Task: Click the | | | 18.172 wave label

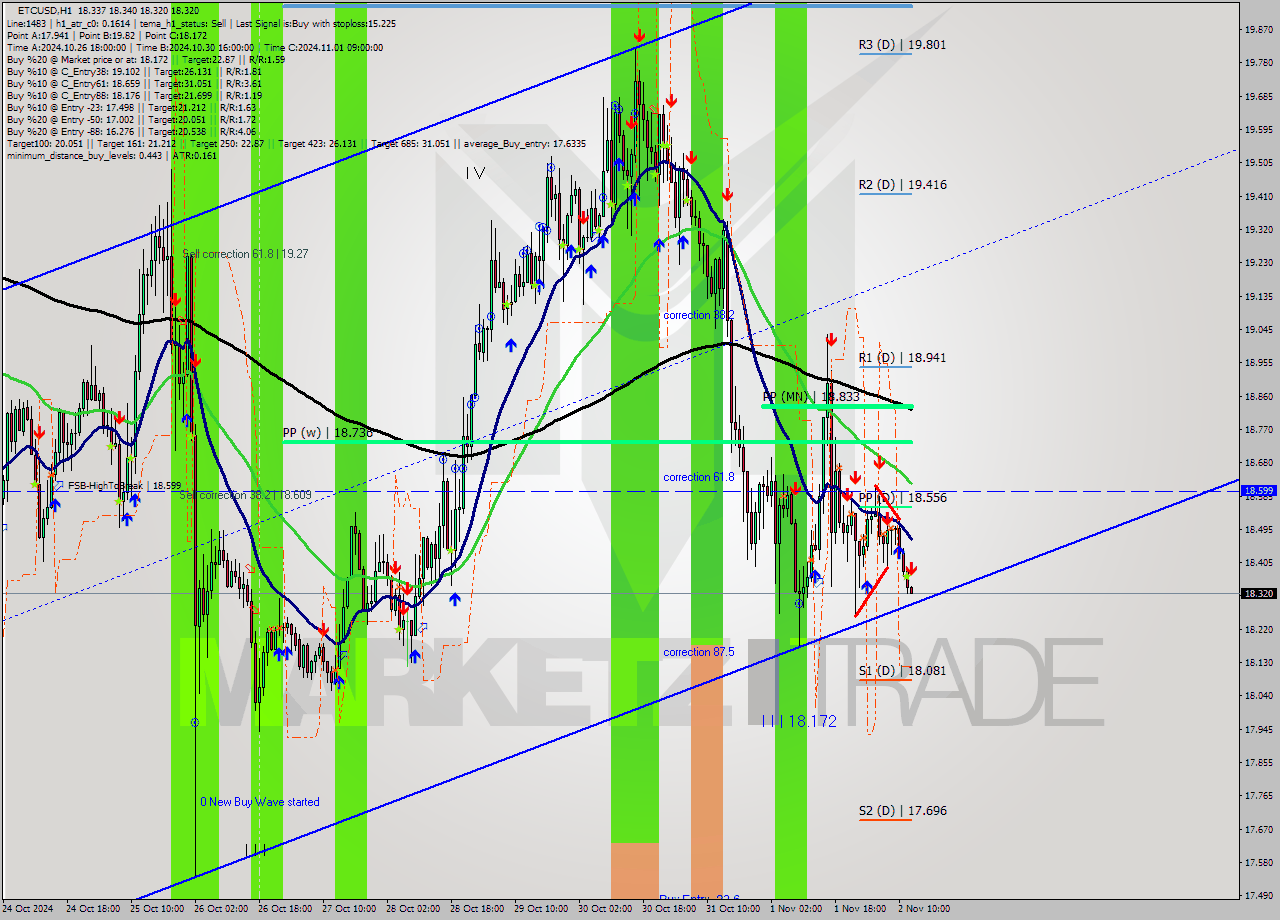Action: 799,720
